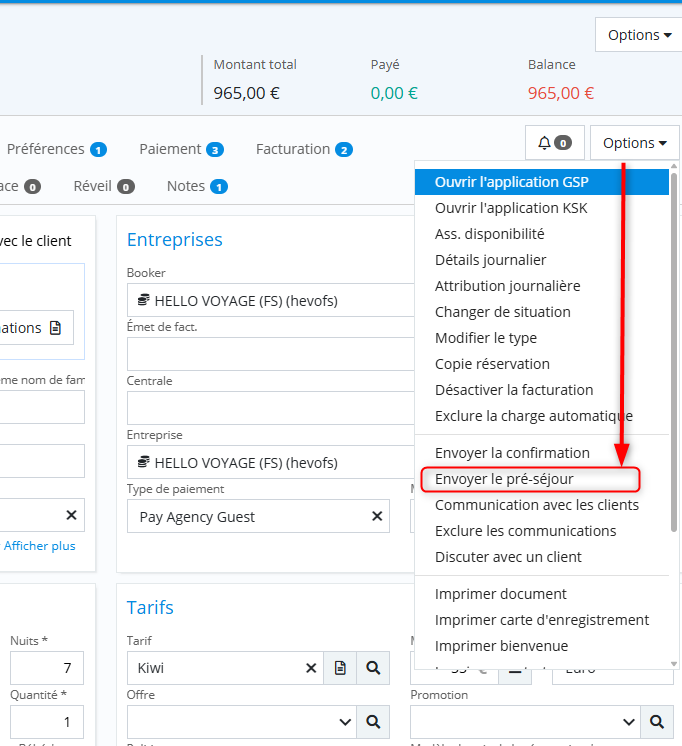Screen dimensions: 682x746
Task: Clear the Pay Agency Guest payment type
Action: pyautogui.click(x=377, y=516)
